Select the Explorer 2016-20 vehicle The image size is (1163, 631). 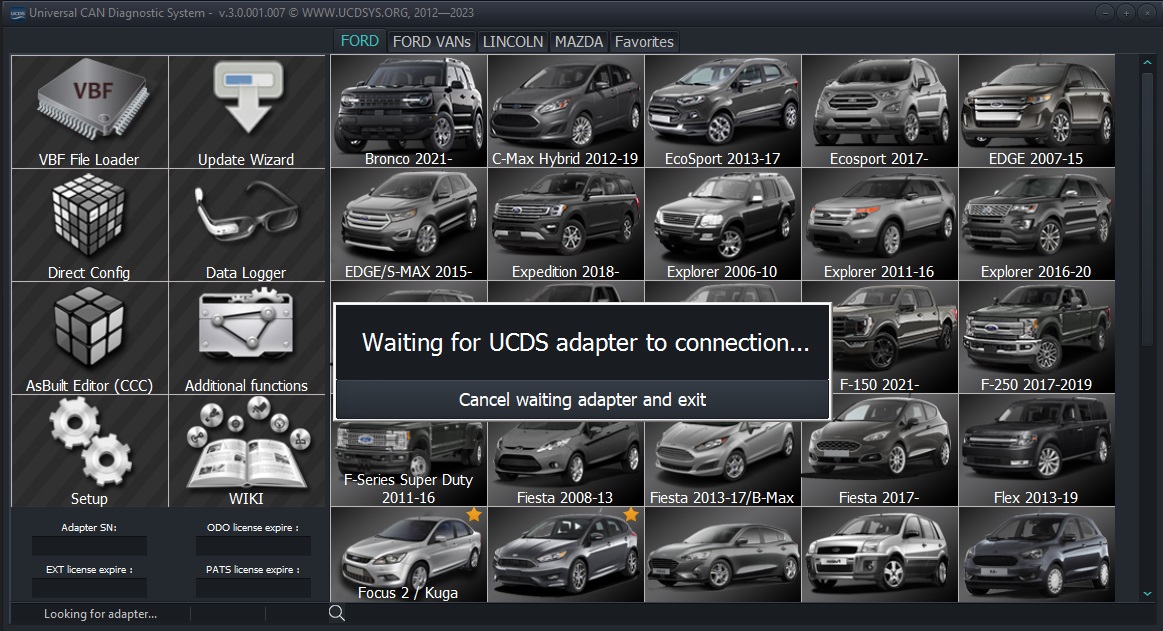click(1036, 224)
